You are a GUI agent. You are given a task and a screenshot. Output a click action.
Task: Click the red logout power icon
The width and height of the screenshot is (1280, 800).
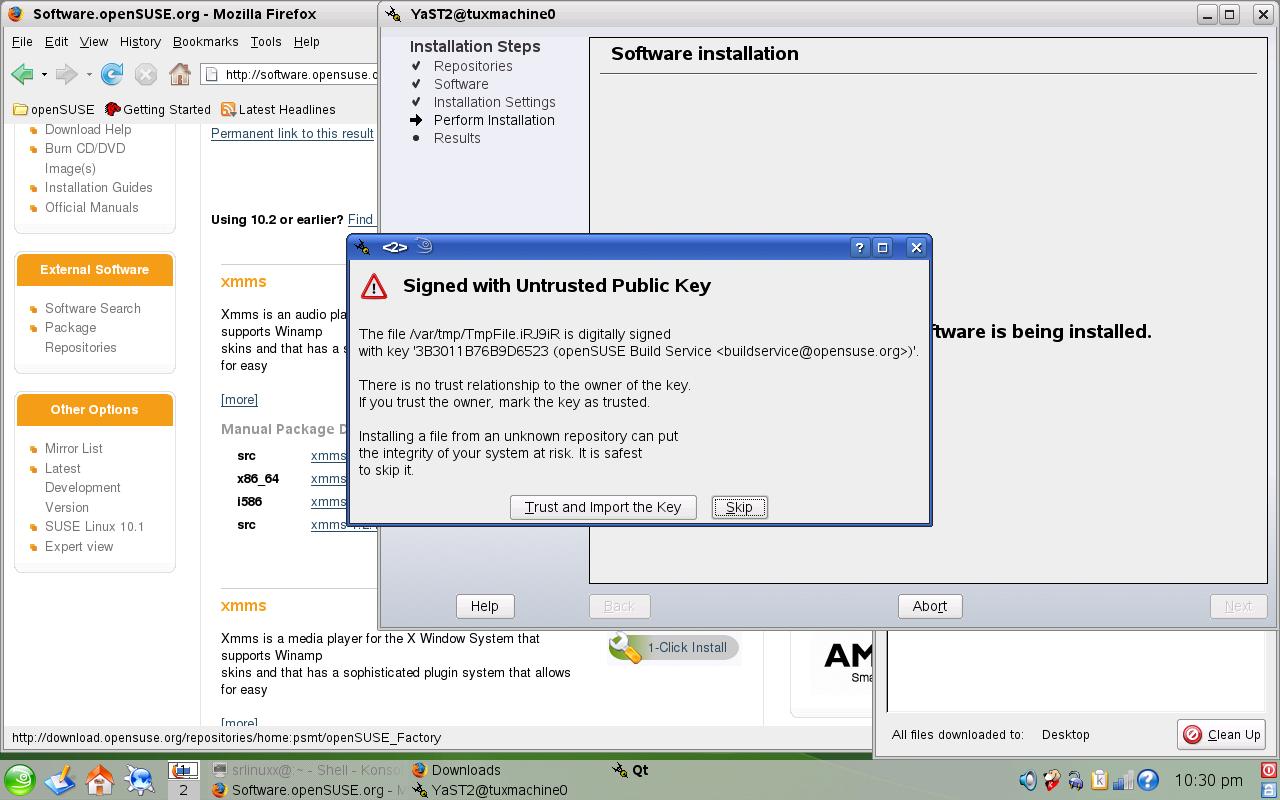click(1268, 770)
